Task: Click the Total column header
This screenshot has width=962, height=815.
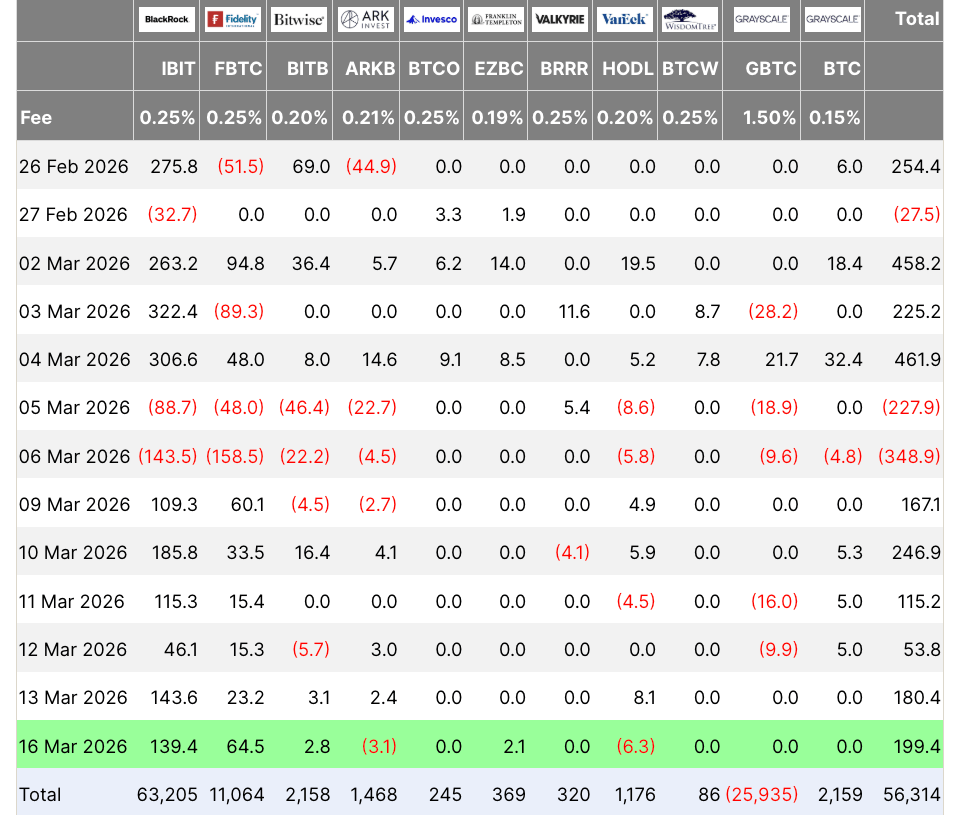Action: coord(916,19)
